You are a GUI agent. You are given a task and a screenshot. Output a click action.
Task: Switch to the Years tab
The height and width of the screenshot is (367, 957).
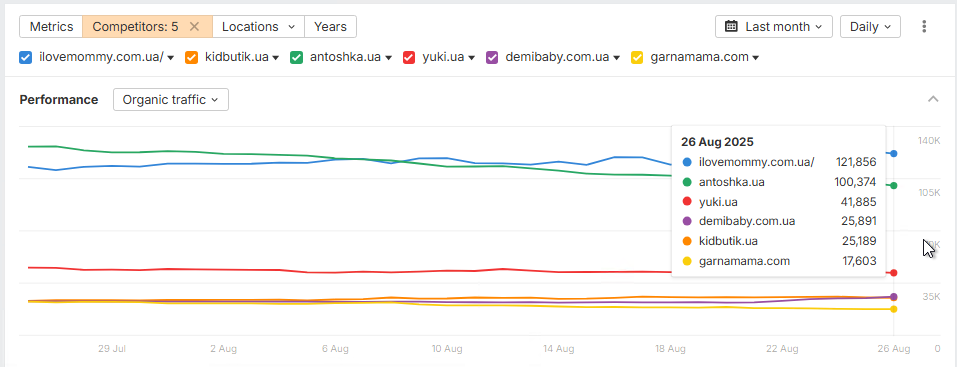pos(330,26)
